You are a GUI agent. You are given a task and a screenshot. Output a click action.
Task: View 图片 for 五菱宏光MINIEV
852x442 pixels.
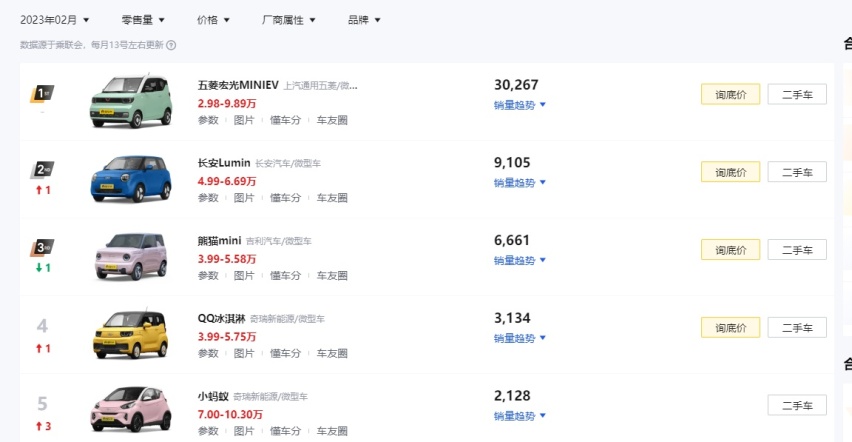click(244, 120)
